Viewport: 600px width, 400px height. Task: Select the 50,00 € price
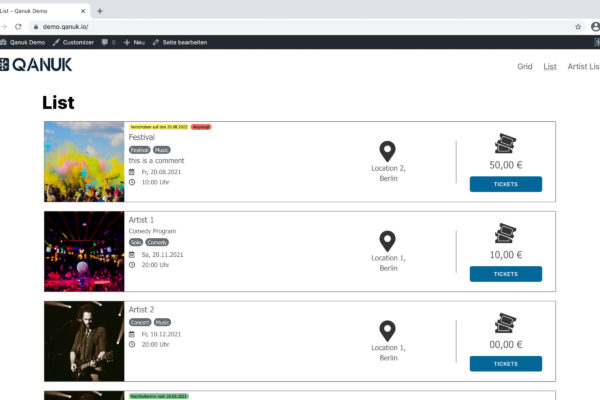point(505,165)
